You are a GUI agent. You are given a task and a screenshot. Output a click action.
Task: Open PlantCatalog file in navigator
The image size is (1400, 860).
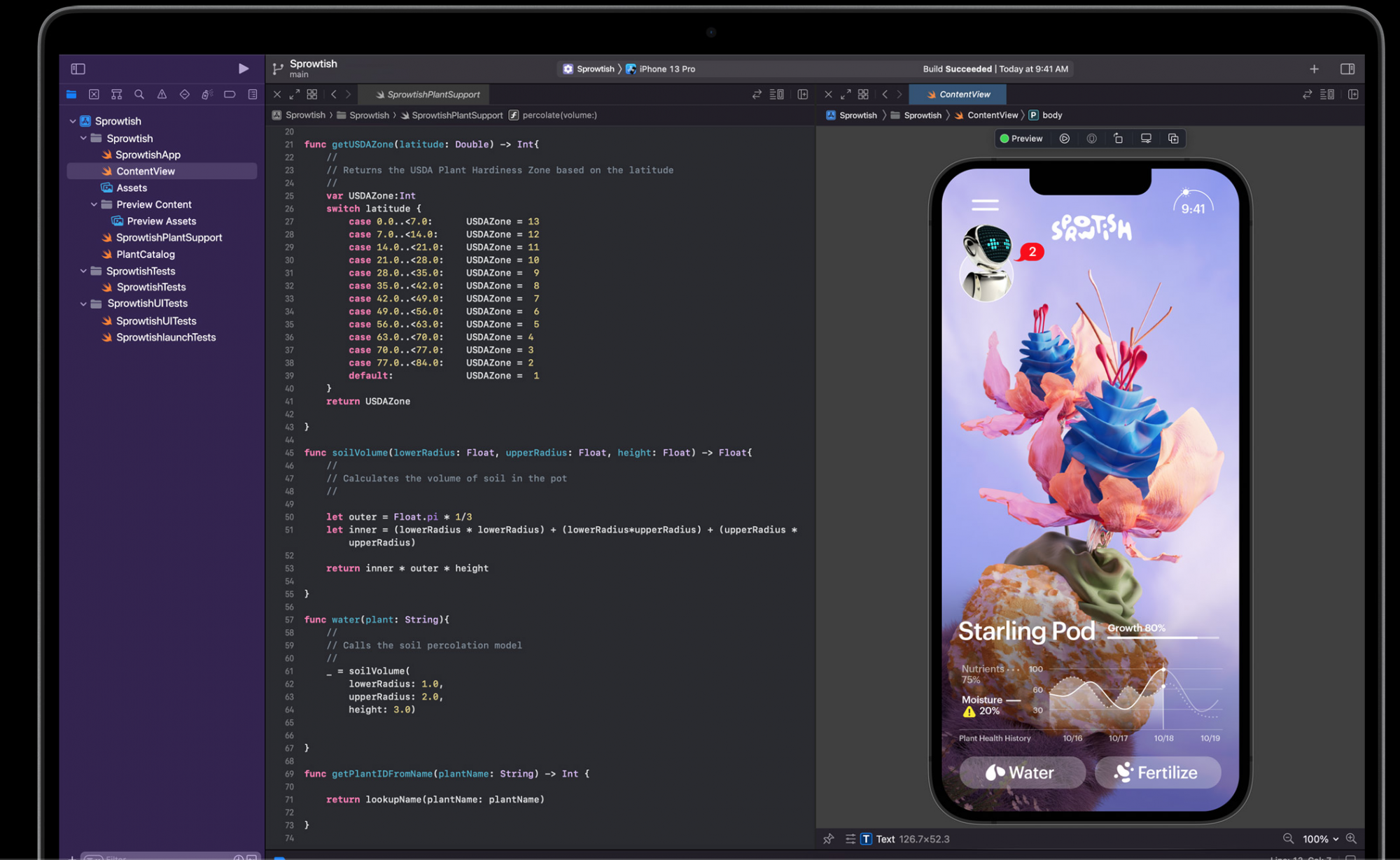(x=146, y=254)
